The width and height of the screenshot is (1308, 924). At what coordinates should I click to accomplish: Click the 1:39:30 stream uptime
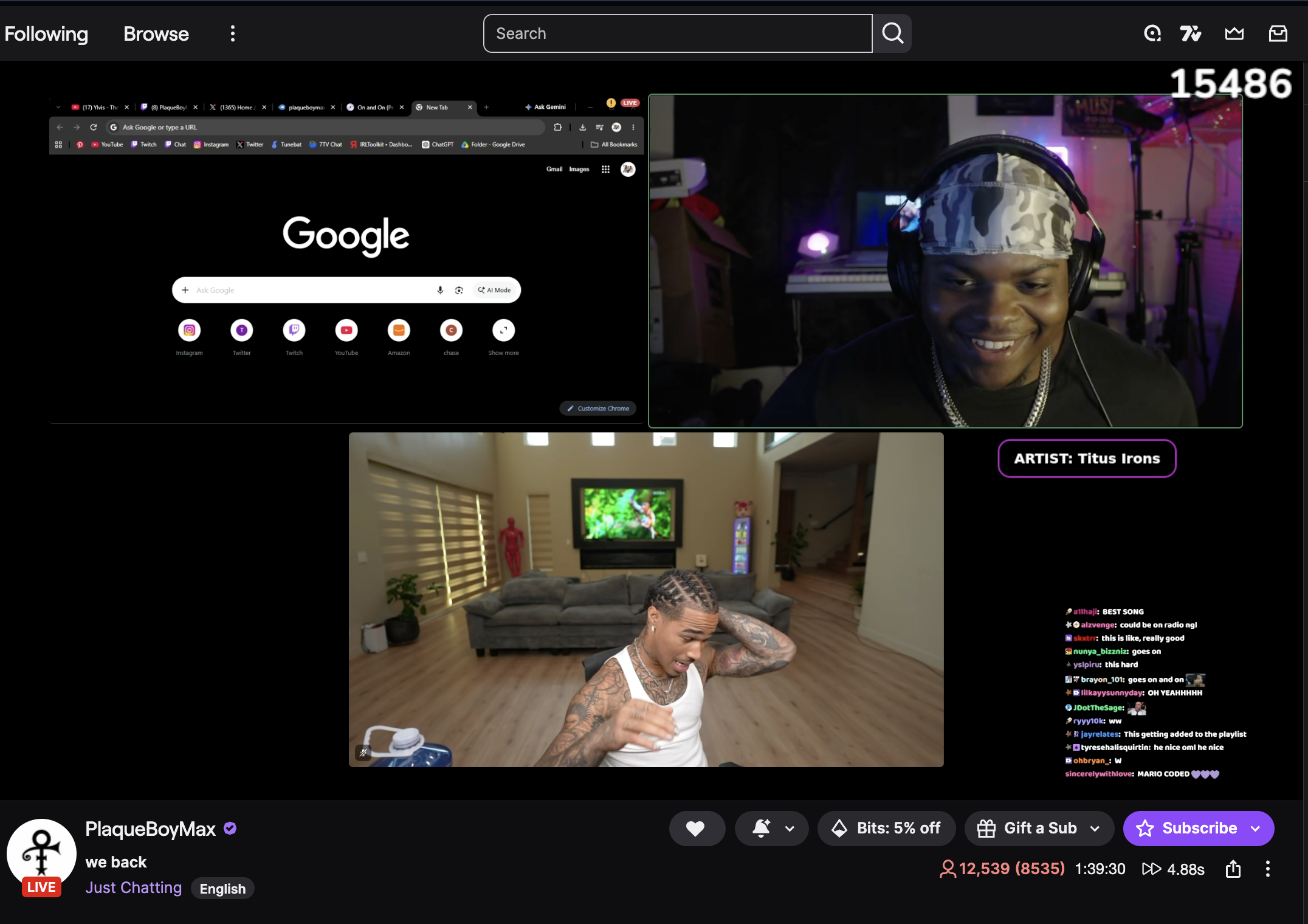[1100, 869]
